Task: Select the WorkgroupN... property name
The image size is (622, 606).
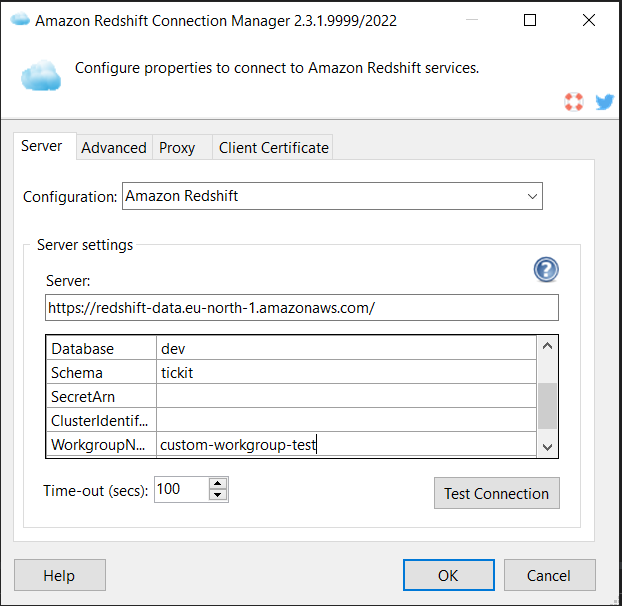Action: [x=102, y=444]
